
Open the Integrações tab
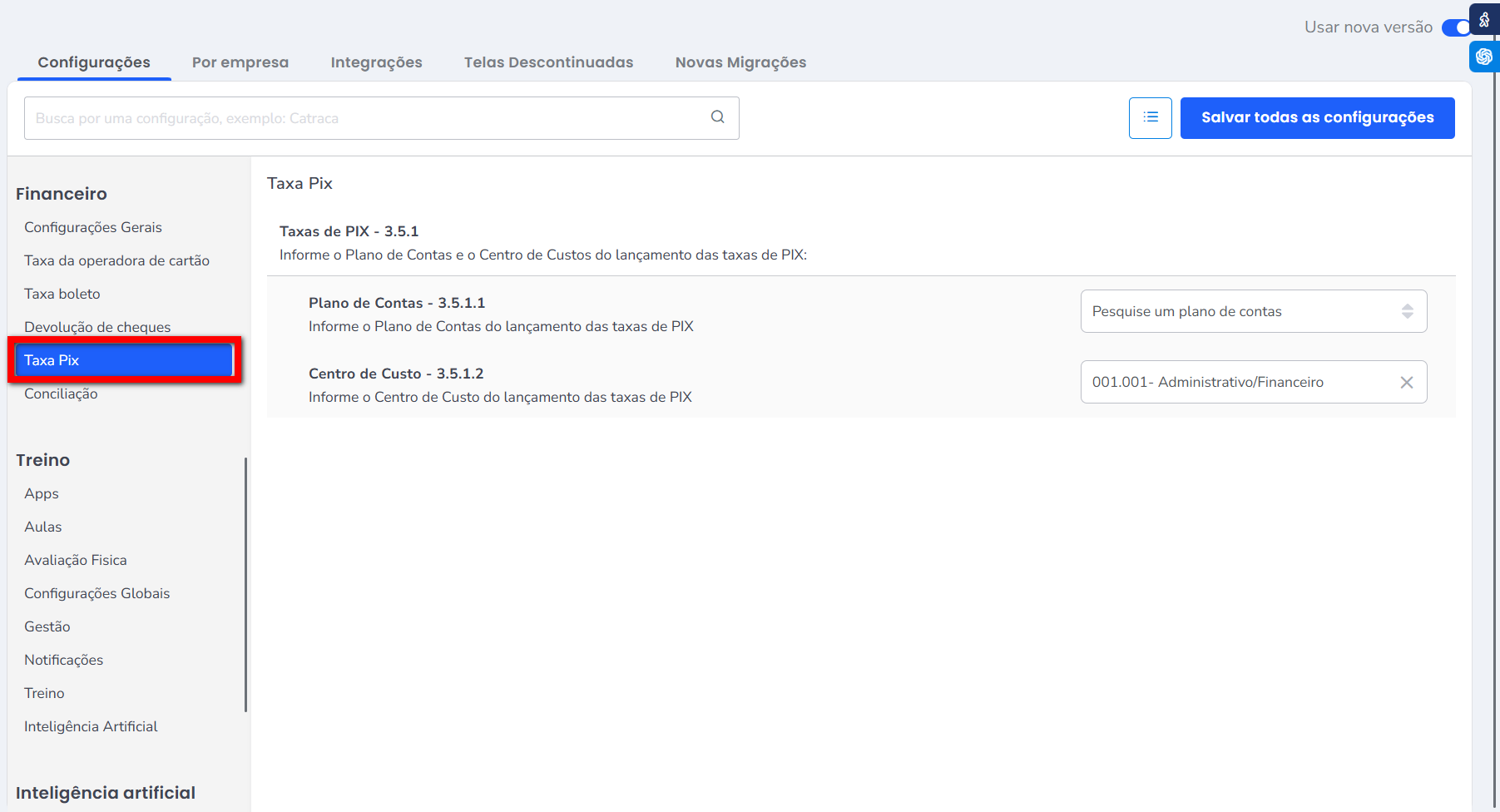376,62
